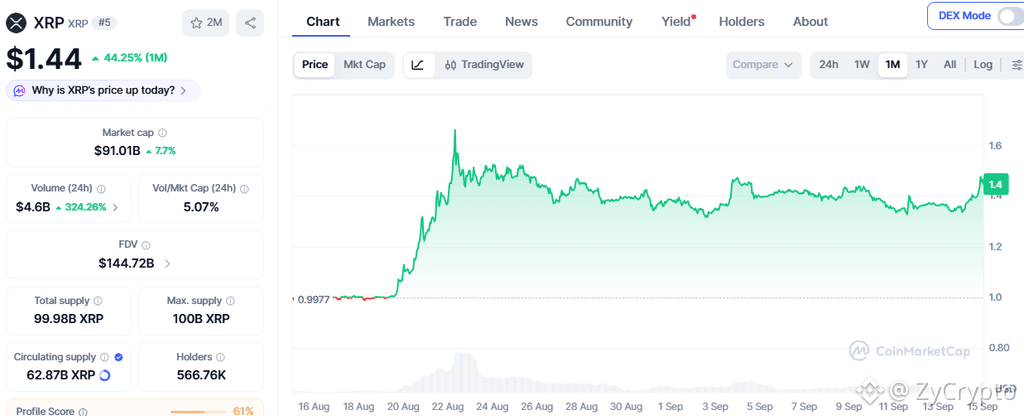The image size is (1024, 416).
Task: Open chart settings sliders icon
Action: pos(1017,65)
